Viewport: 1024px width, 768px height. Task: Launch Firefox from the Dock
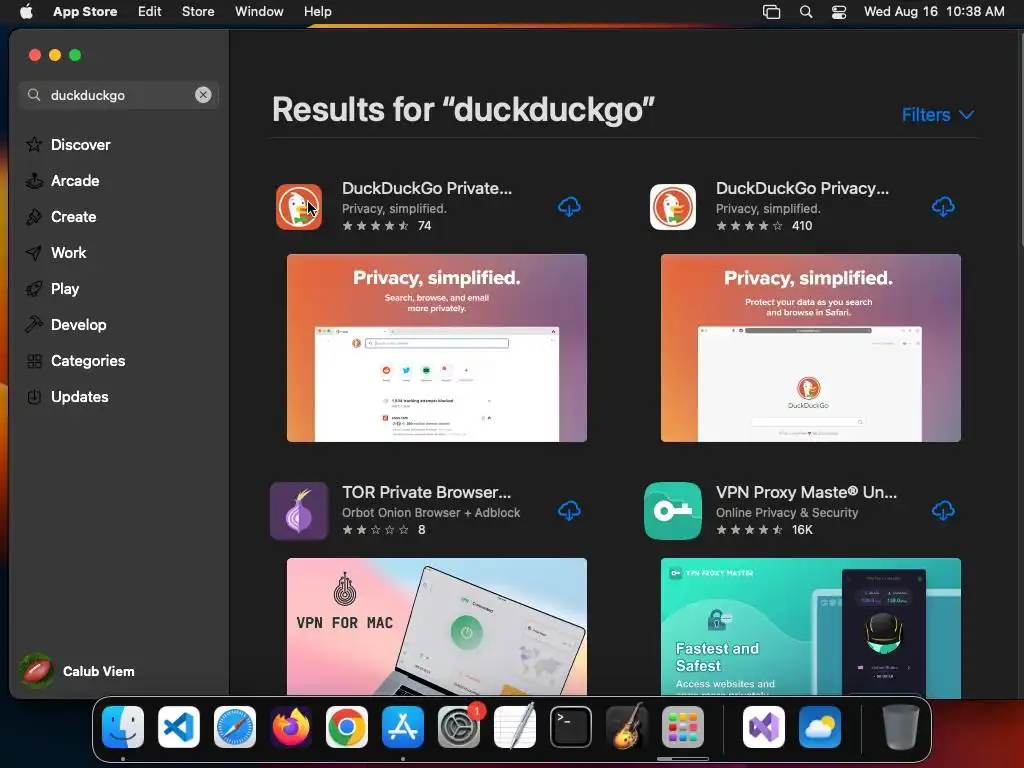pos(291,727)
